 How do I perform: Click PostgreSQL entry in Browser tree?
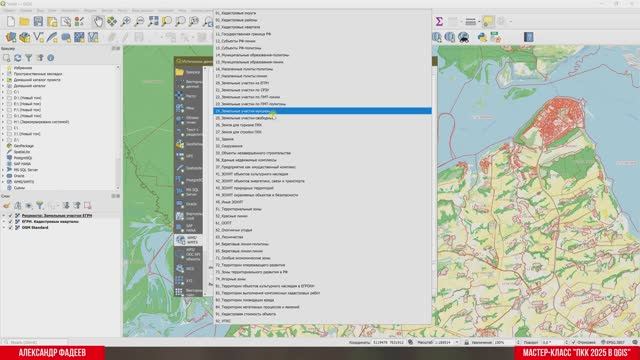[x=23, y=158]
